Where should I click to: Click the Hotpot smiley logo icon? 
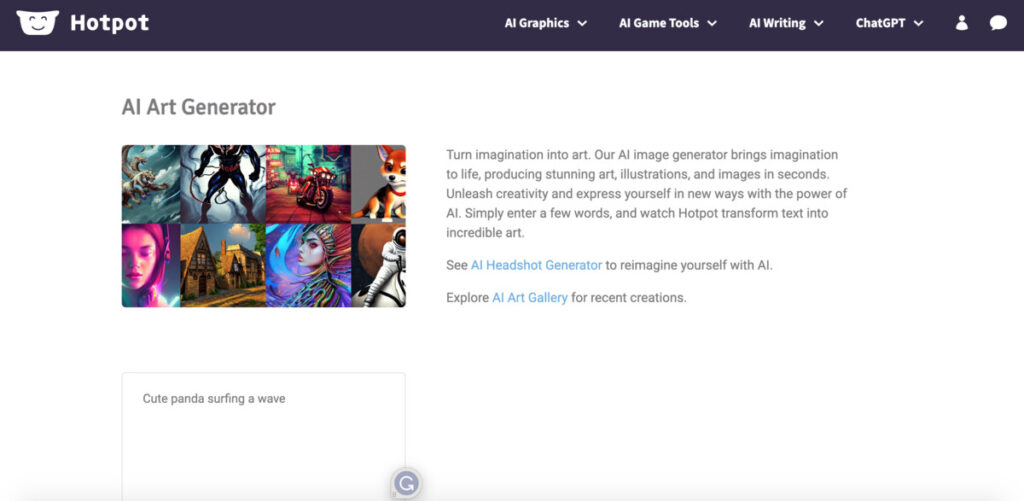(38, 23)
